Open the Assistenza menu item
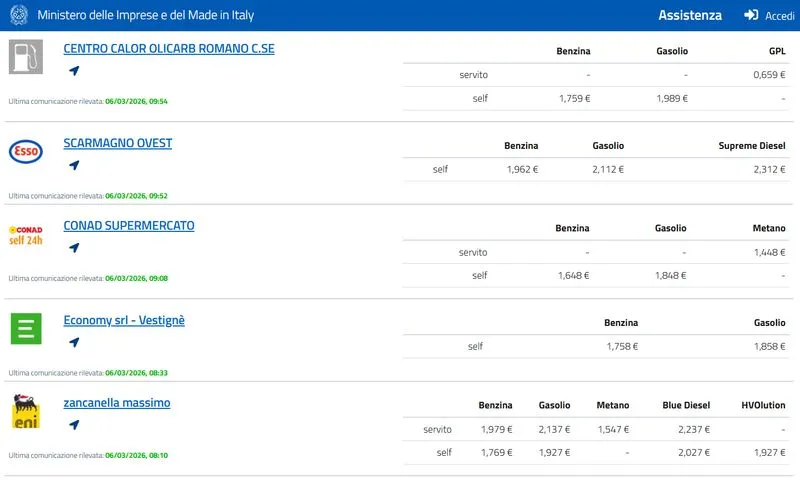Image resolution: width=800 pixels, height=482 pixels. coord(689,15)
